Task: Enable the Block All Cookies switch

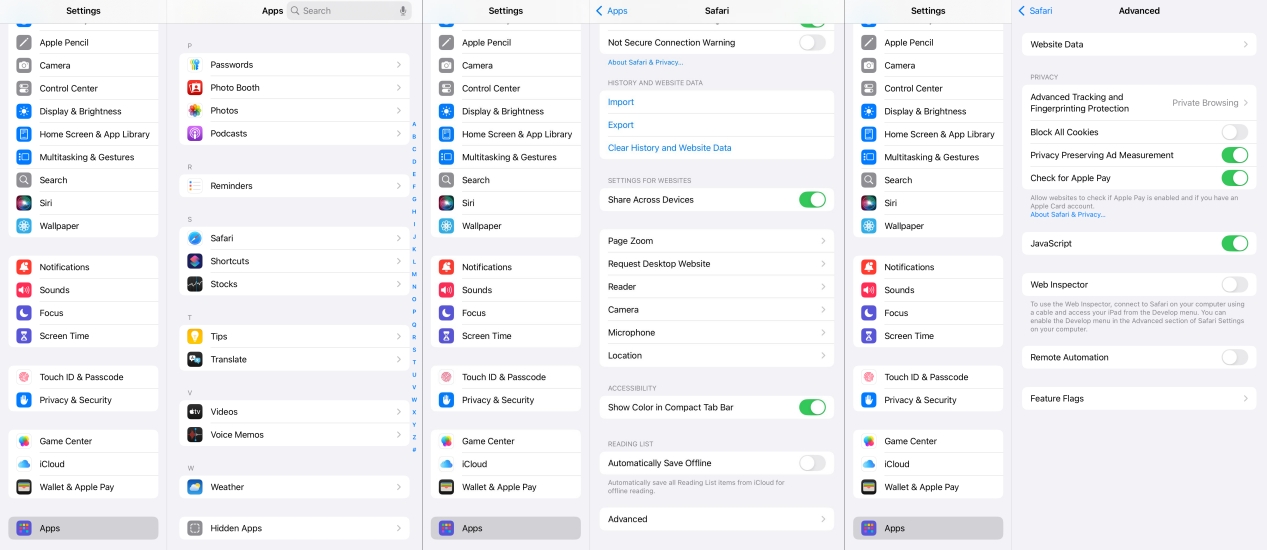Action: click(x=1234, y=133)
